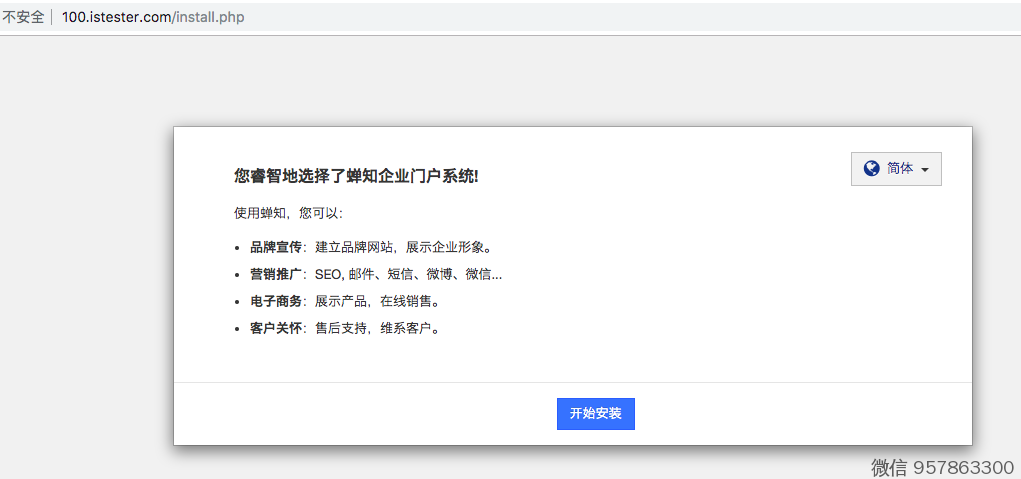Viewport: 1021px width, 479px height.
Task: Click the heading 您睿智地选择了蝉知企业门户系统
Action: pos(356,176)
